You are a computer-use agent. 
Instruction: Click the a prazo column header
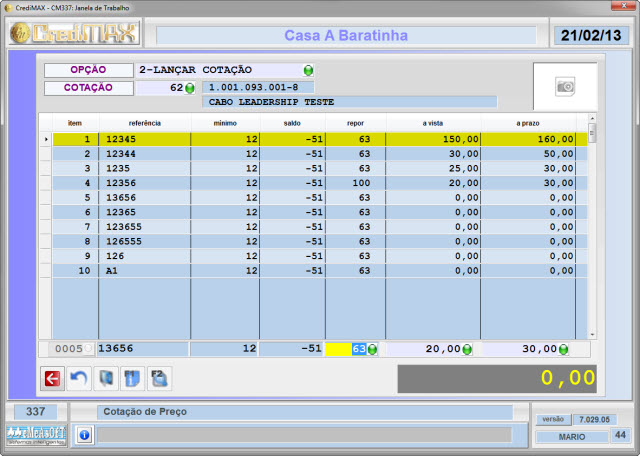[528, 122]
